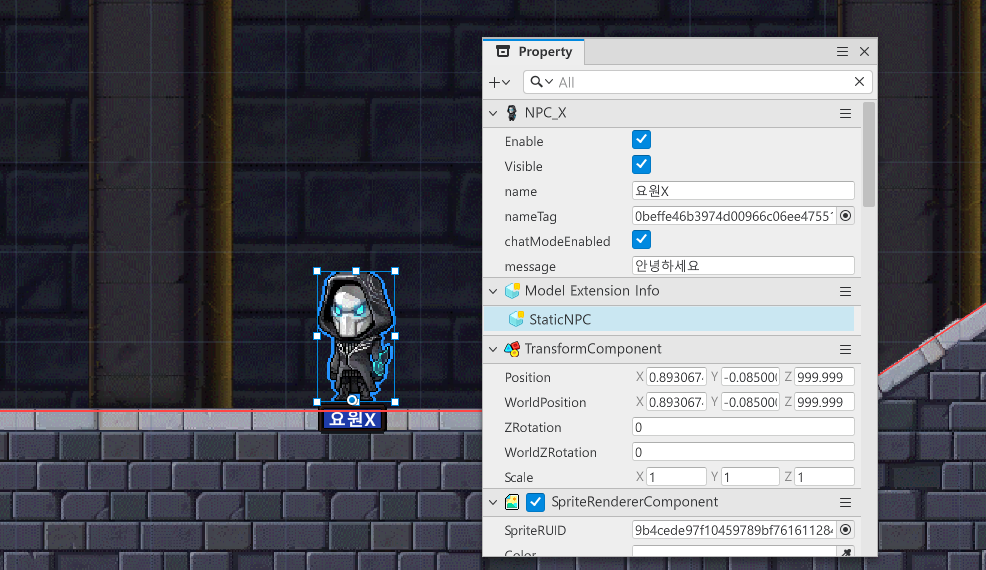Edit WorldPosition Z value
986x570 pixels.
824,402
